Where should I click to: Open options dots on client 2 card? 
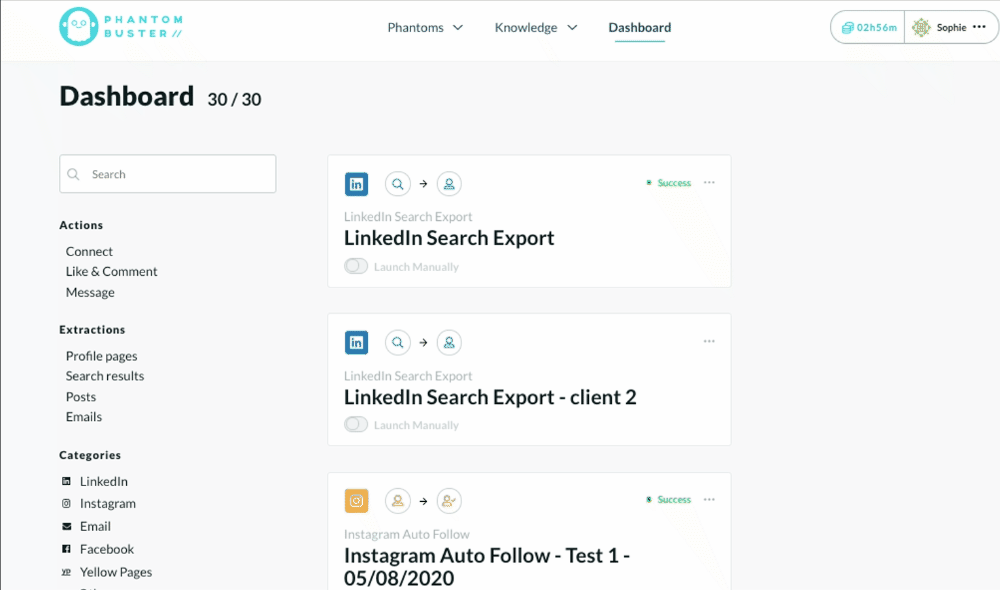tap(709, 341)
